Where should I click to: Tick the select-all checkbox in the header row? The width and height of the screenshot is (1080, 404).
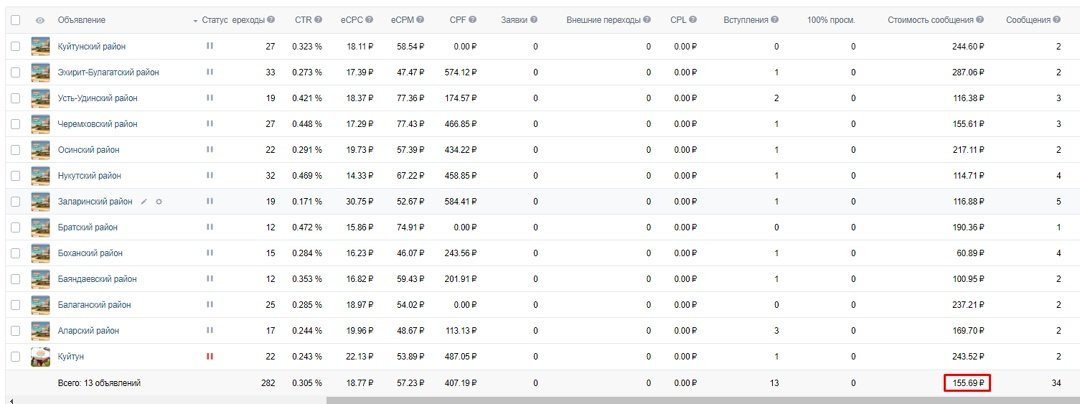point(15,20)
